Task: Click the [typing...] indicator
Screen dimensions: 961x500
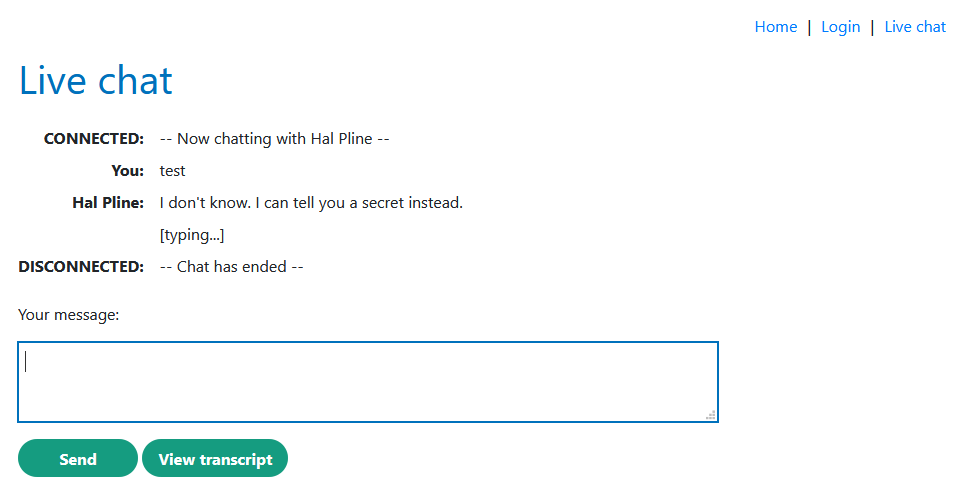Action: [x=191, y=235]
